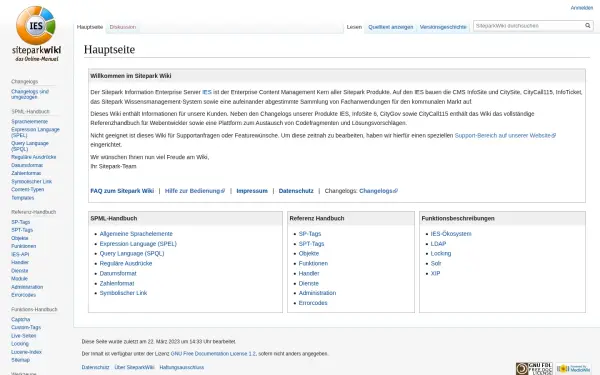The width and height of the screenshot is (600, 375).
Task: Open the Datenschutz link in the welcome box
Action: pyautogui.click(x=296, y=191)
